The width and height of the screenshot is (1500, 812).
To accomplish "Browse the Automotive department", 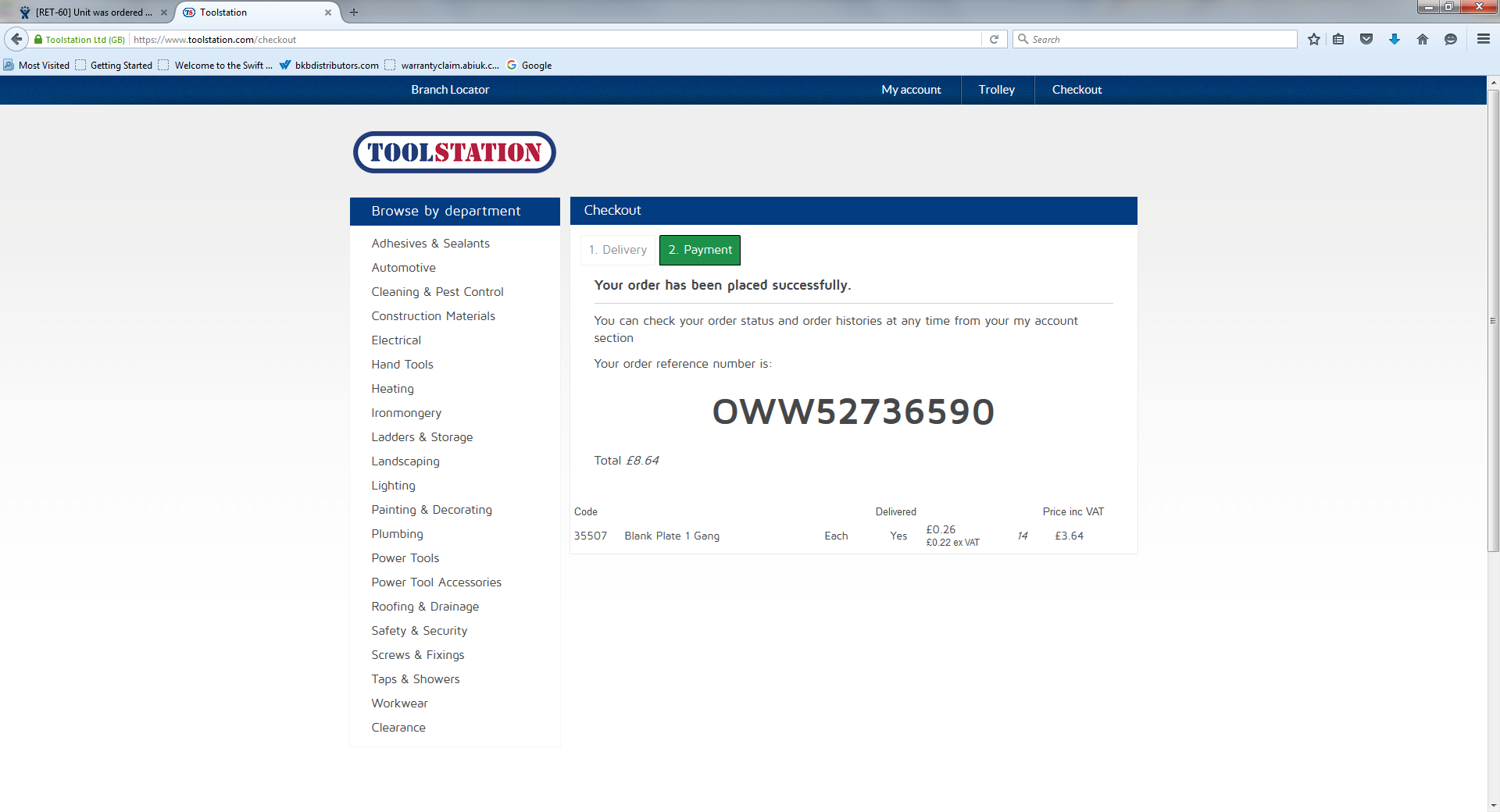I will (x=404, y=268).
